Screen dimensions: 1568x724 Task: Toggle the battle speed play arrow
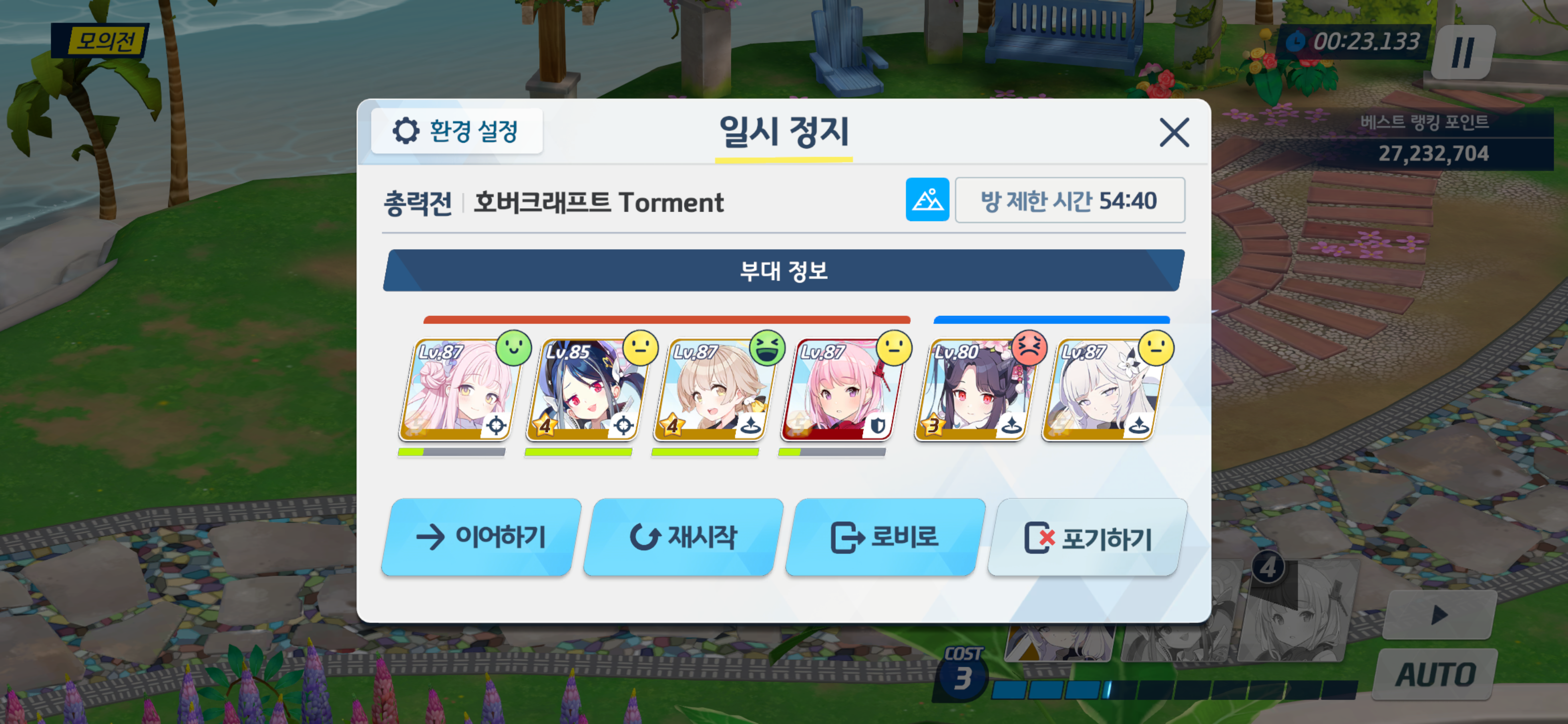(x=1439, y=614)
